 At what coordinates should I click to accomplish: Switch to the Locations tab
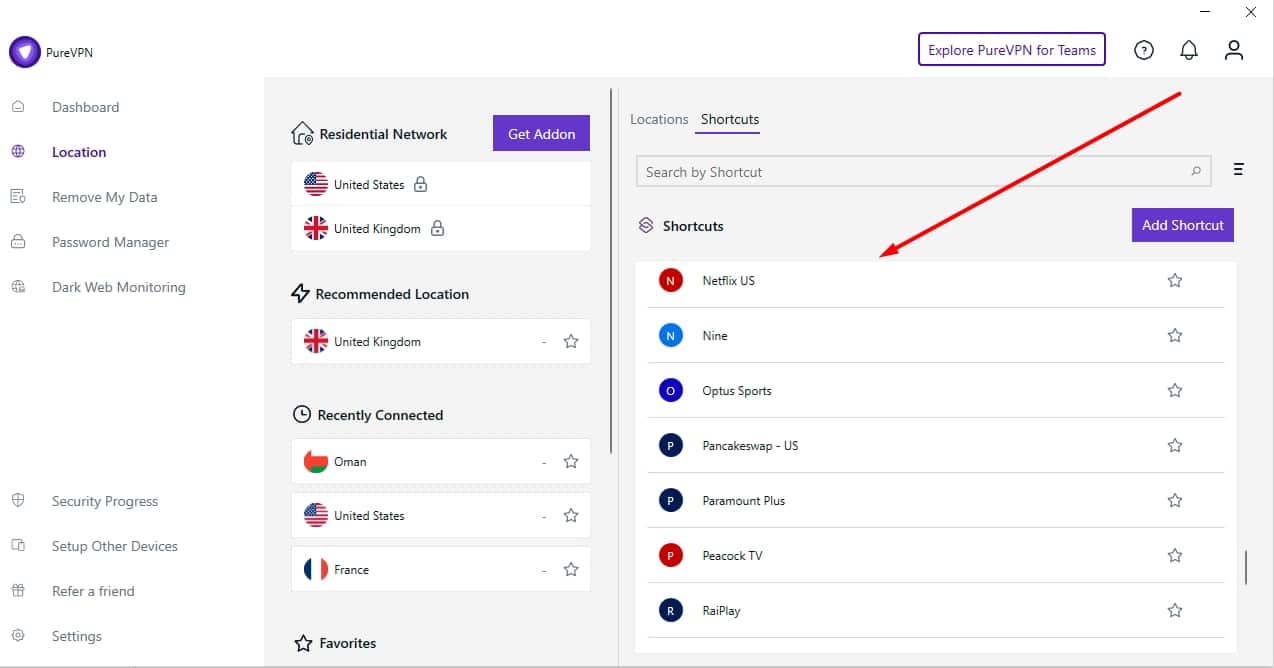pyautogui.click(x=659, y=119)
